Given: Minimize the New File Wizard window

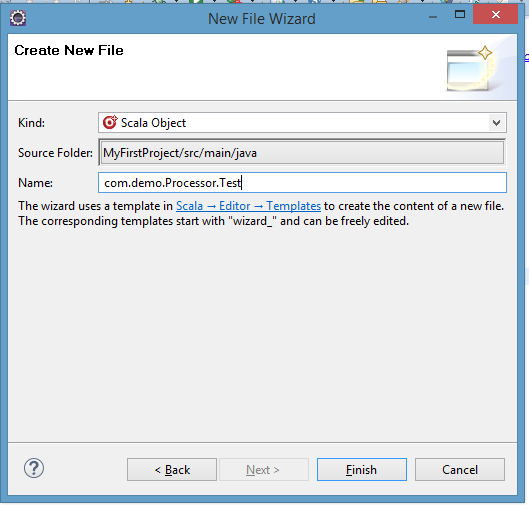Looking at the screenshot, I should [433, 16].
